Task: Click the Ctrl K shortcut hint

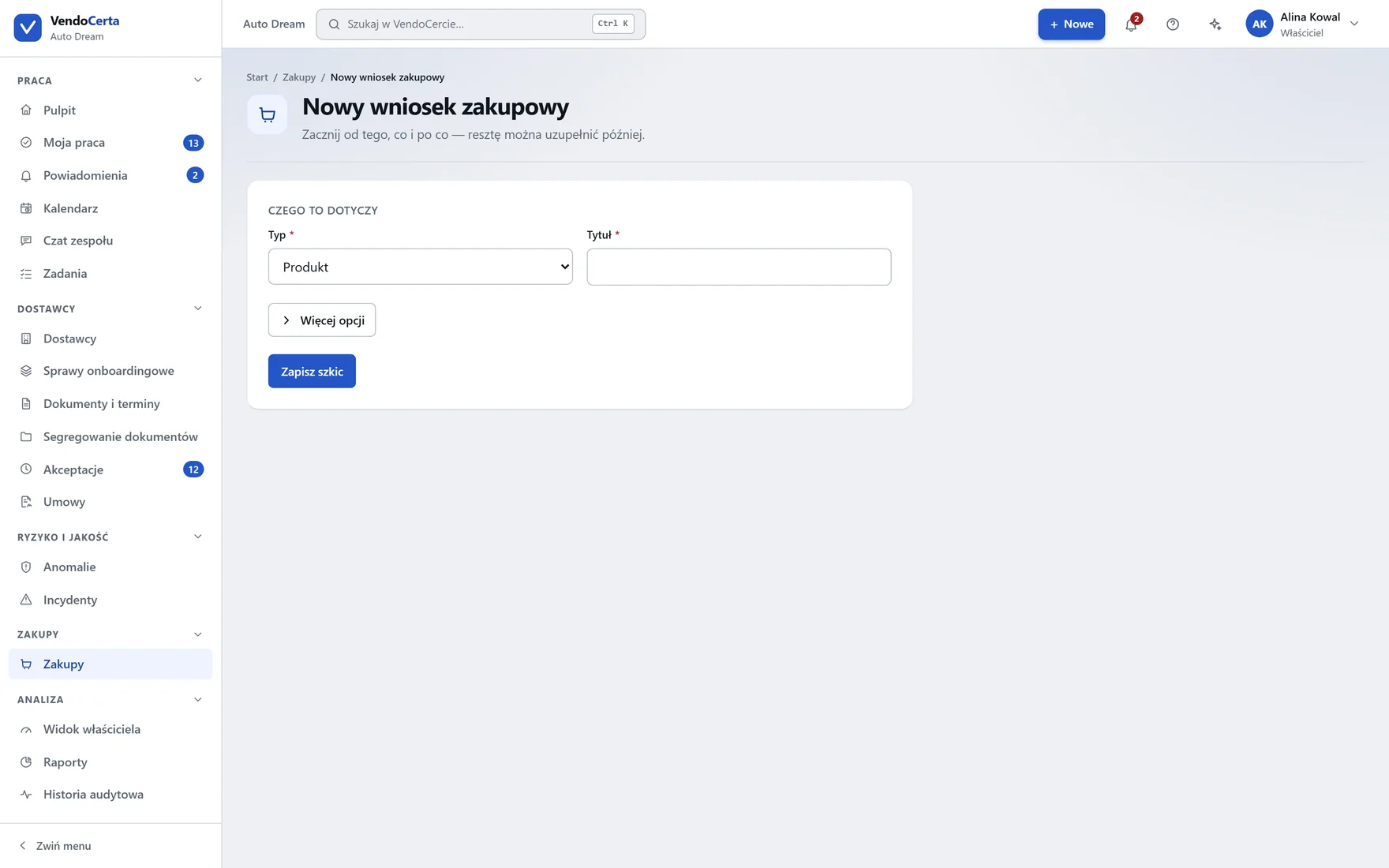Action: (613, 24)
